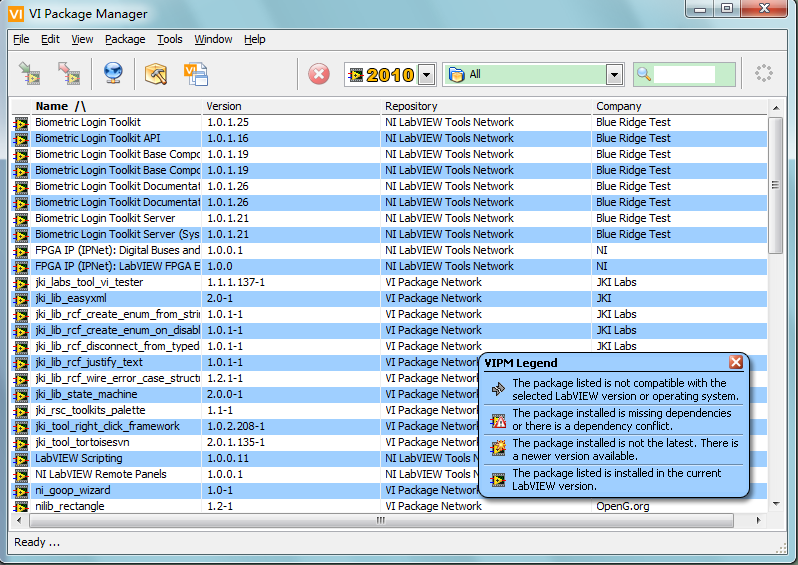The height and width of the screenshot is (565, 798).
Task: Open the All repository filter dropdown arrow
Action: point(614,75)
